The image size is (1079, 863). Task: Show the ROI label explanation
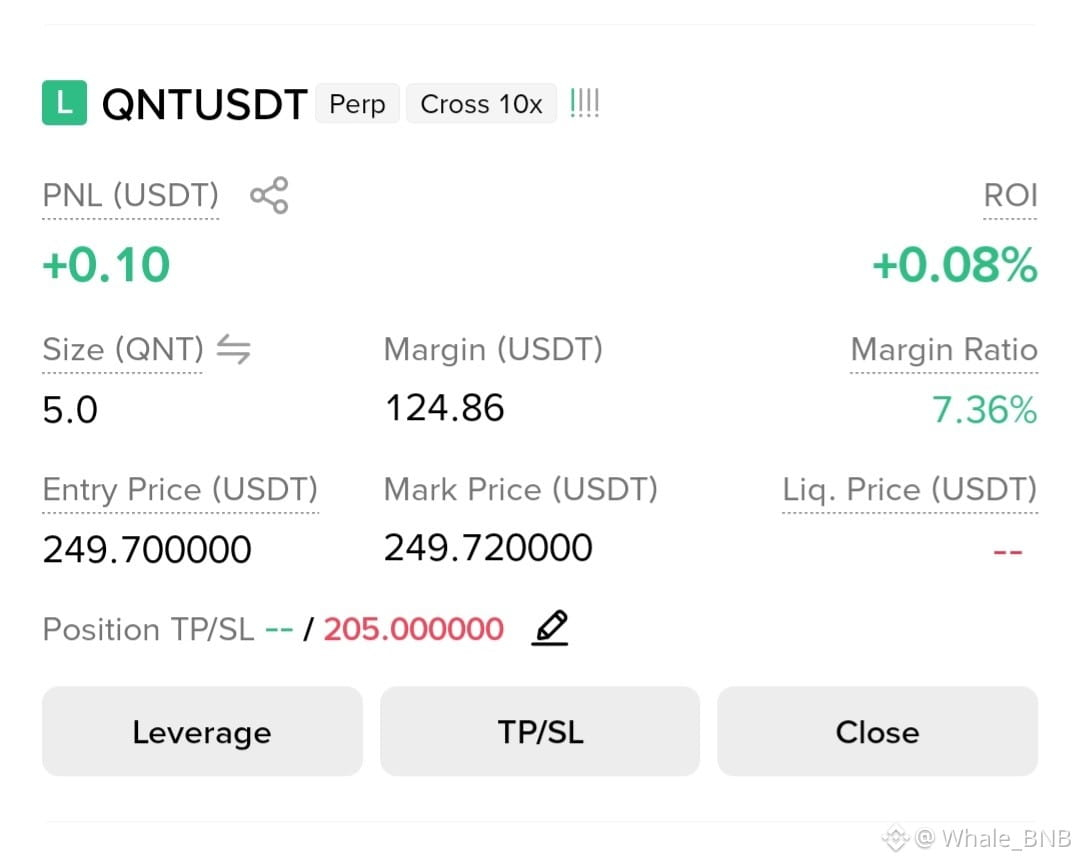coord(1010,195)
